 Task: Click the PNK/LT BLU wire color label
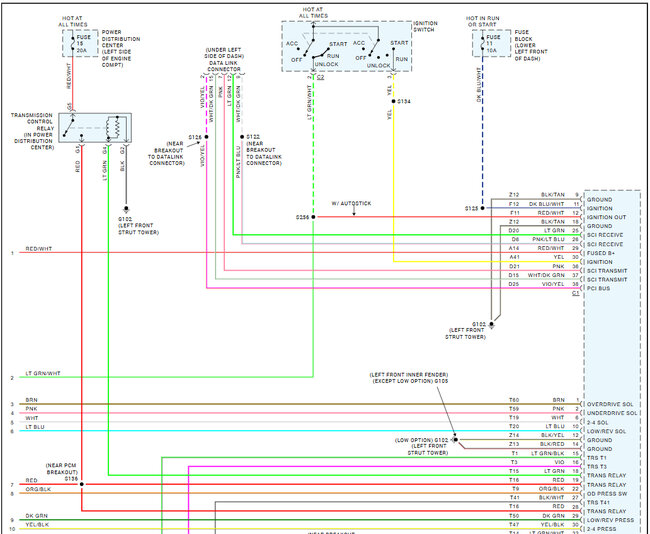pos(548,240)
